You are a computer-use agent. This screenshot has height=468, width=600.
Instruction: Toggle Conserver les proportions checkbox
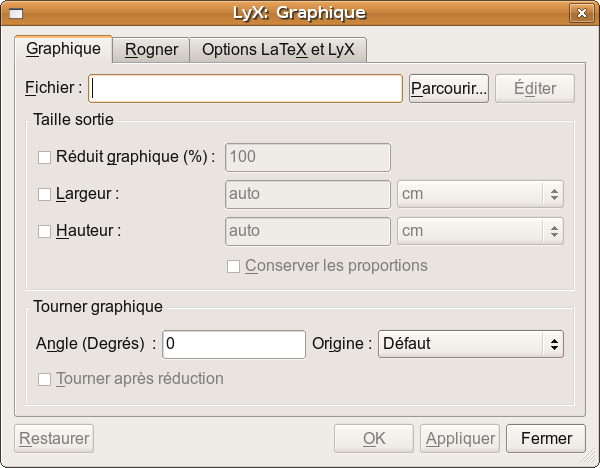234,266
